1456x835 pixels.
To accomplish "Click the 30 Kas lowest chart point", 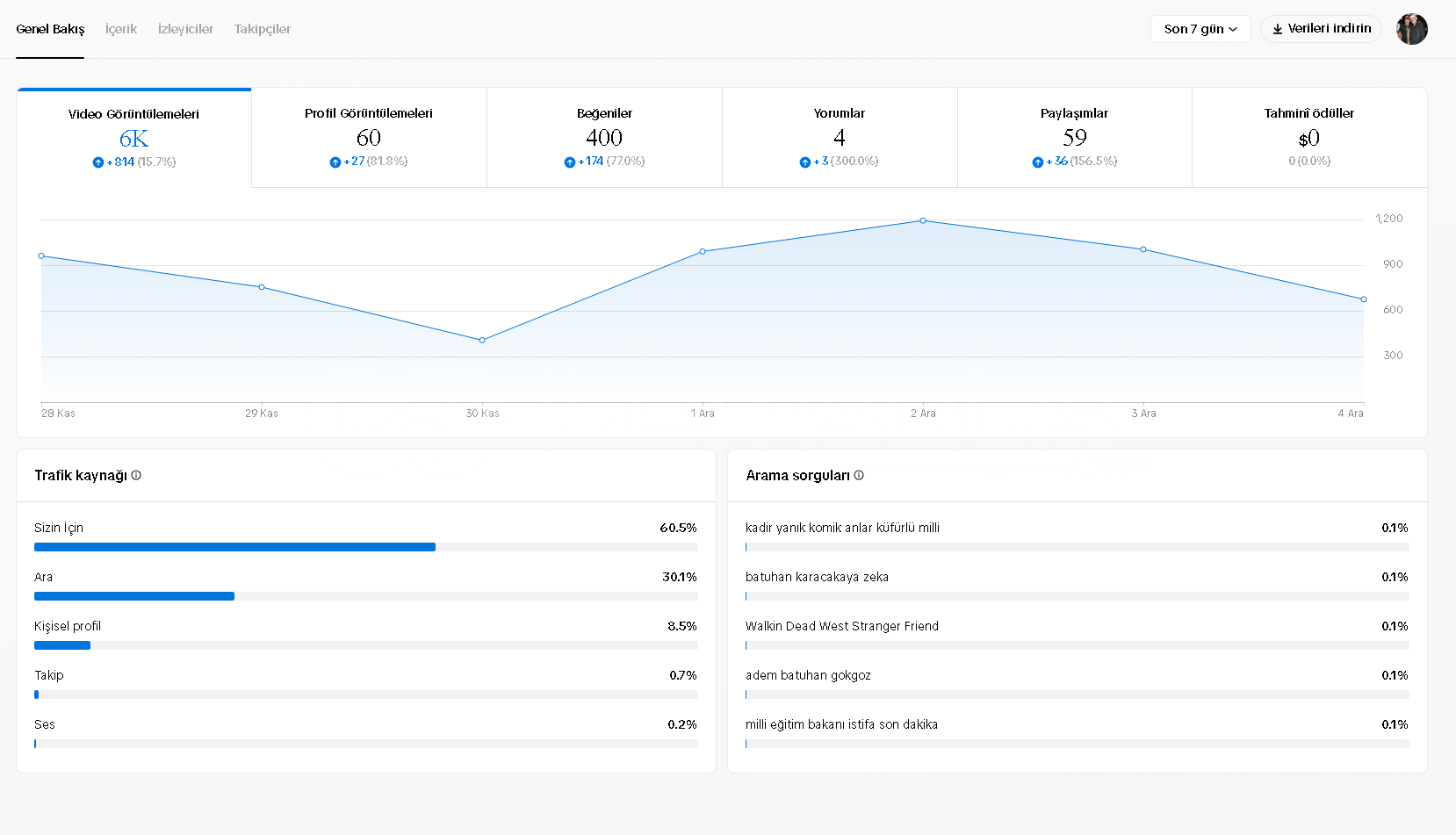I will tap(482, 340).
